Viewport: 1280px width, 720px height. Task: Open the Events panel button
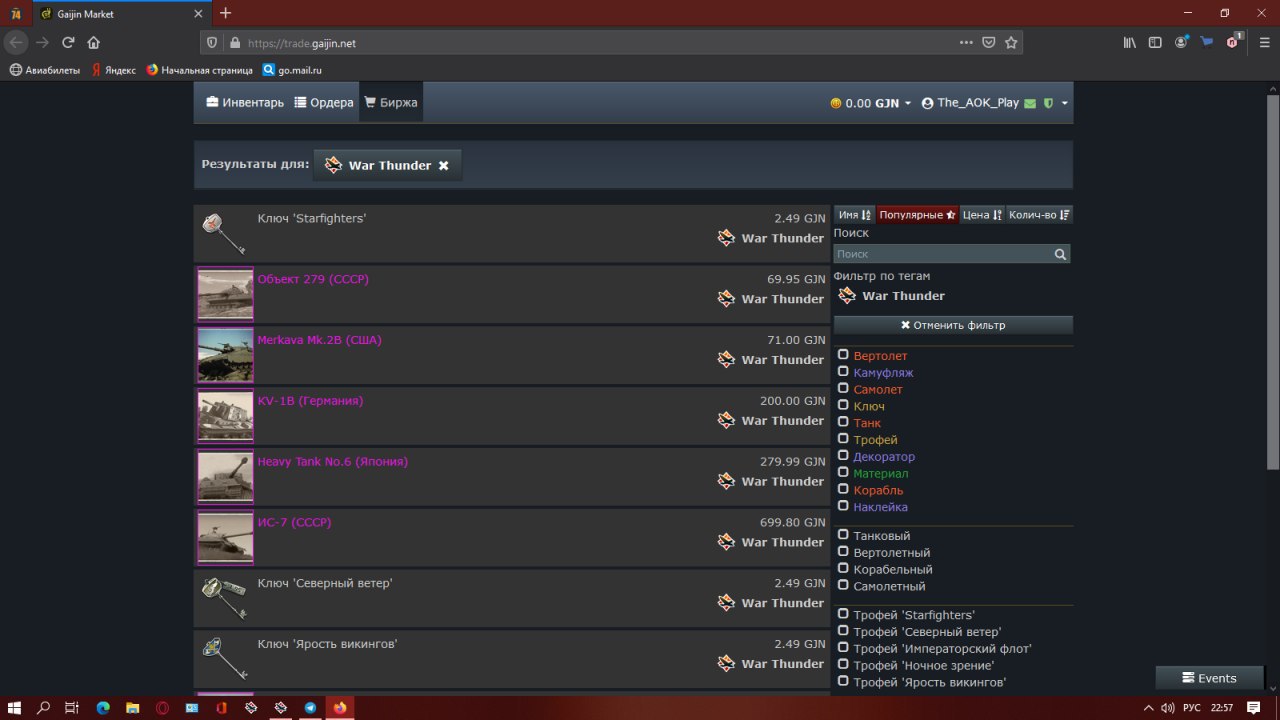click(x=1209, y=678)
